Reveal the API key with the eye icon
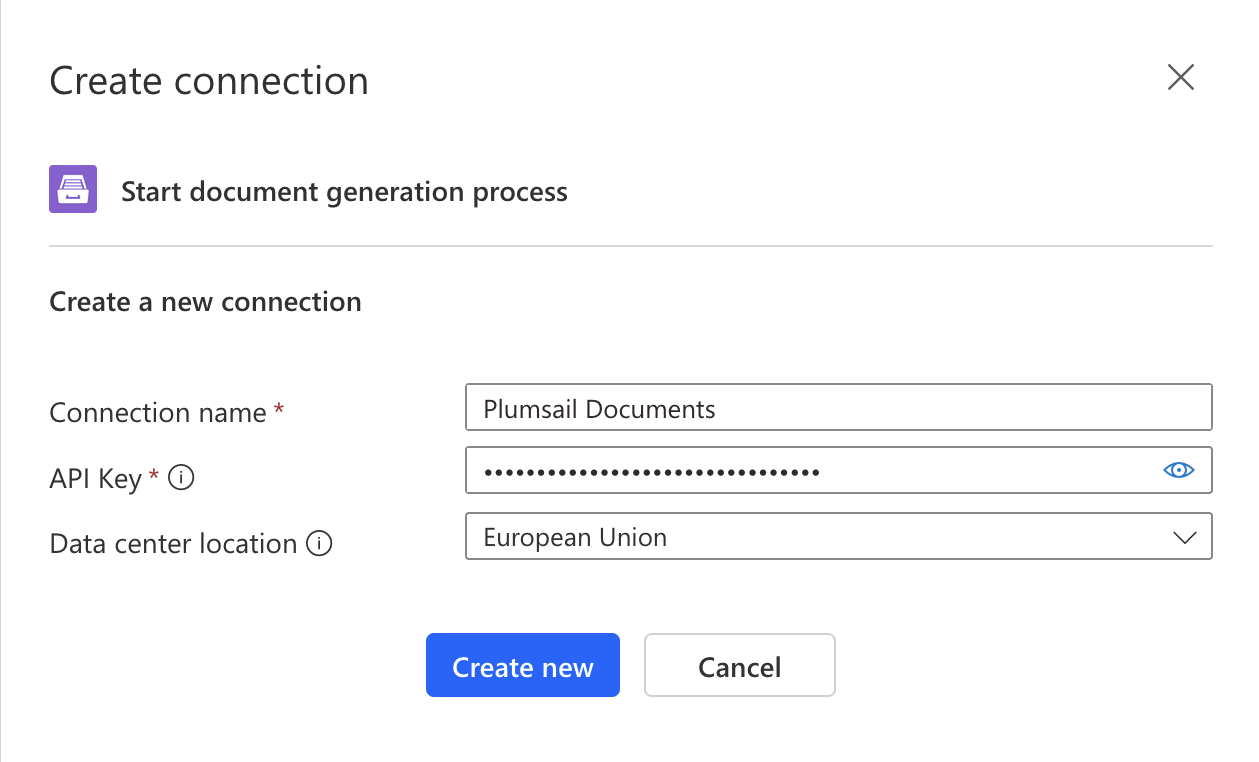The width and height of the screenshot is (1259, 762). [1179, 470]
